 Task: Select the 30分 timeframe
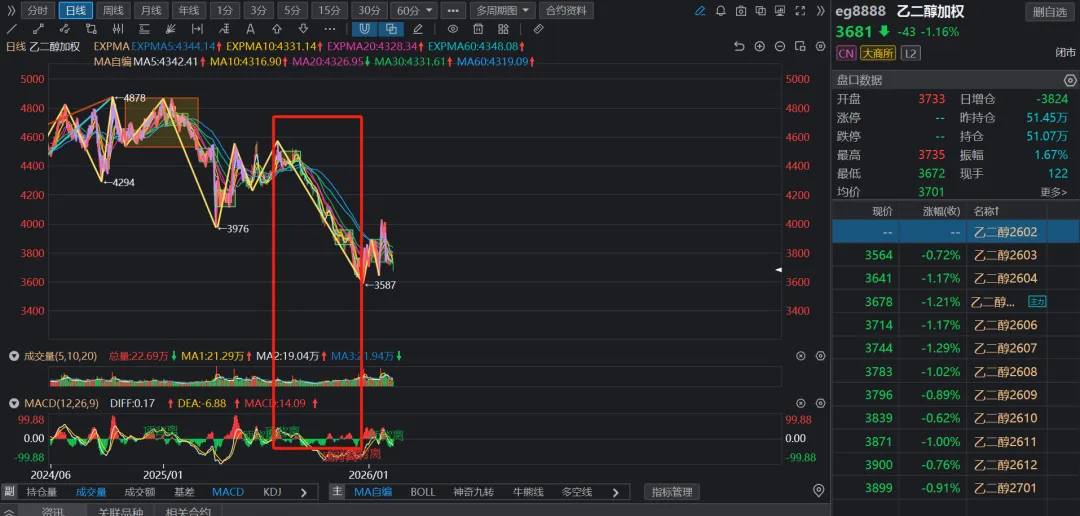tap(368, 10)
